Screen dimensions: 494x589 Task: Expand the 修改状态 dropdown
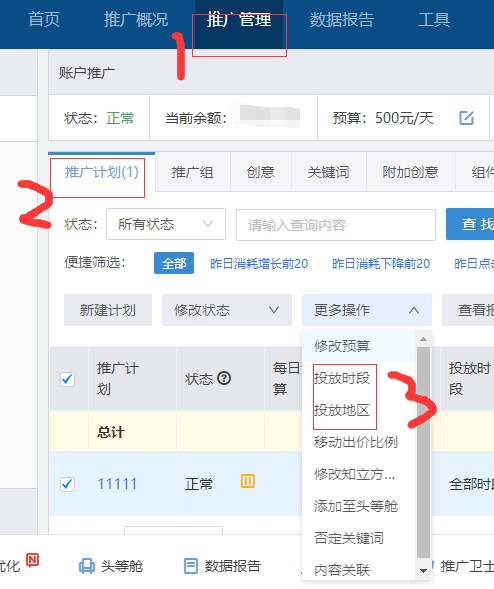[x=227, y=310]
